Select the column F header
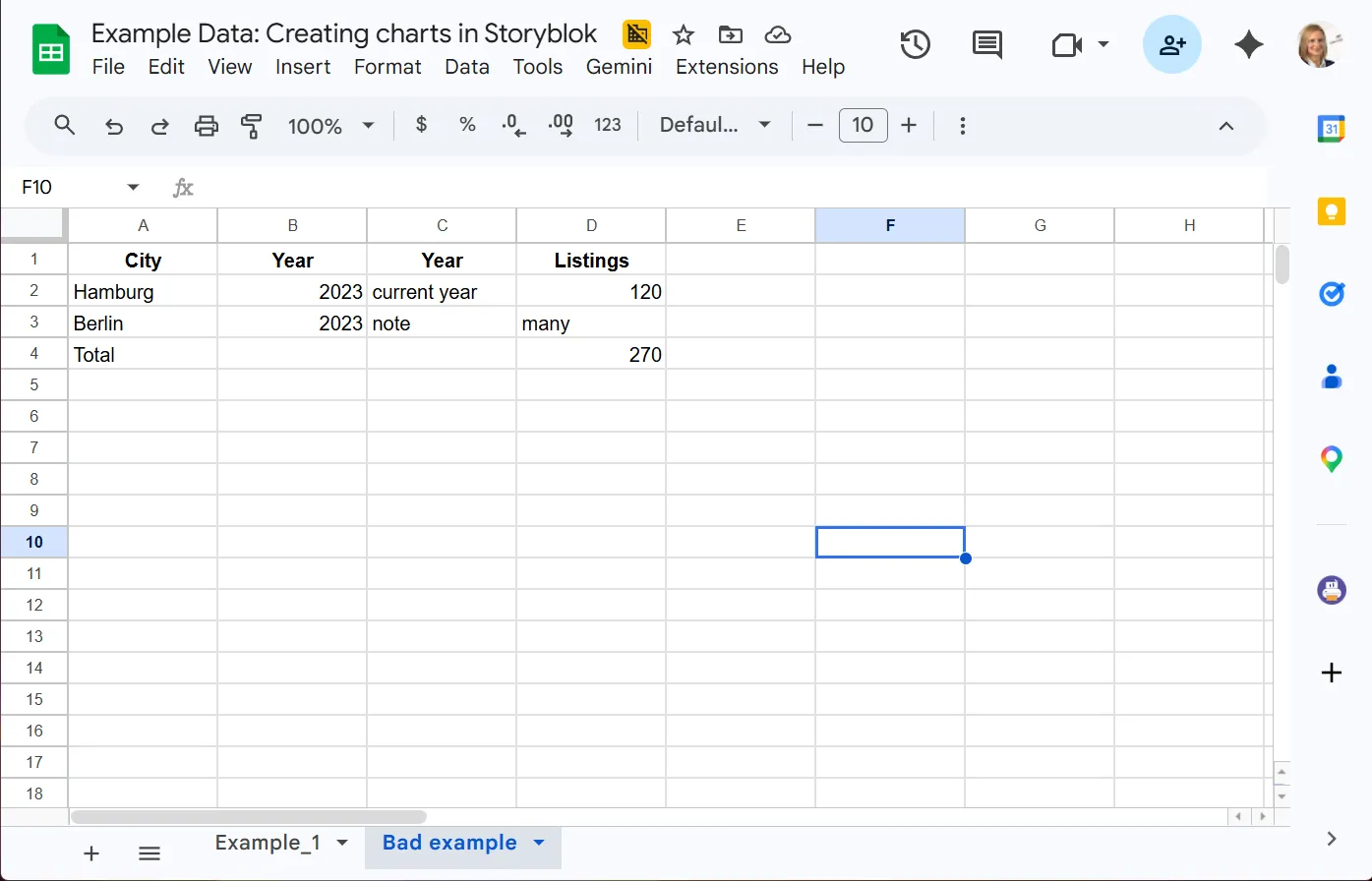This screenshot has width=1372, height=881. tap(890, 226)
